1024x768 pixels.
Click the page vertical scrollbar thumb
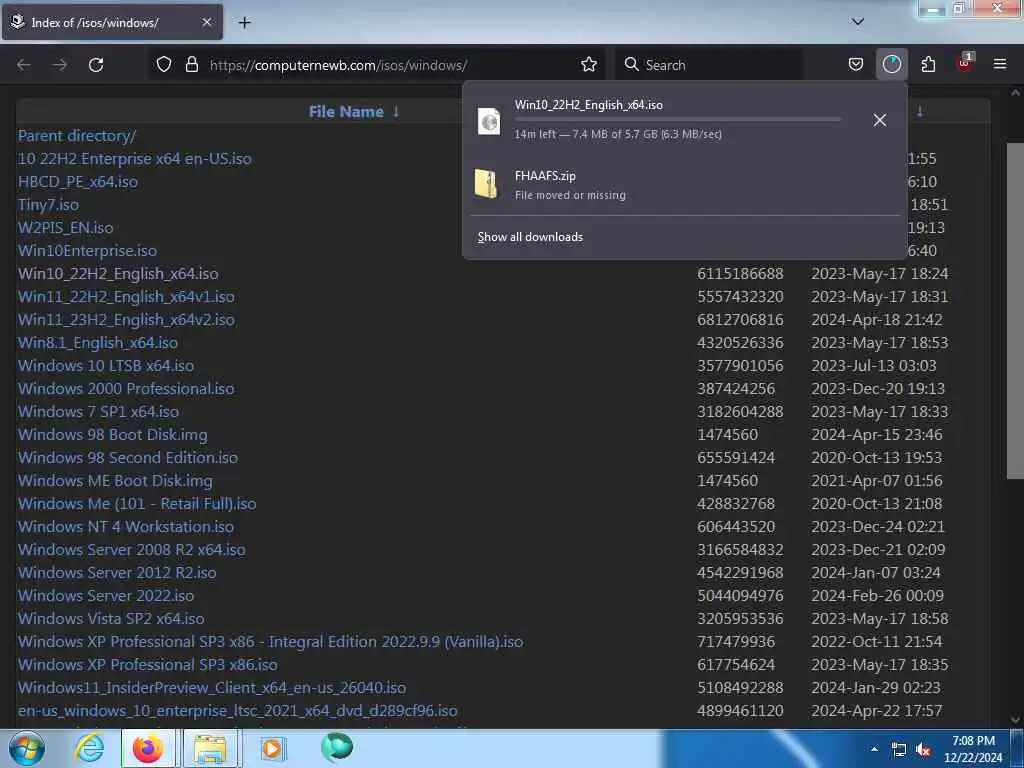pyautogui.click(x=1016, y=310)
